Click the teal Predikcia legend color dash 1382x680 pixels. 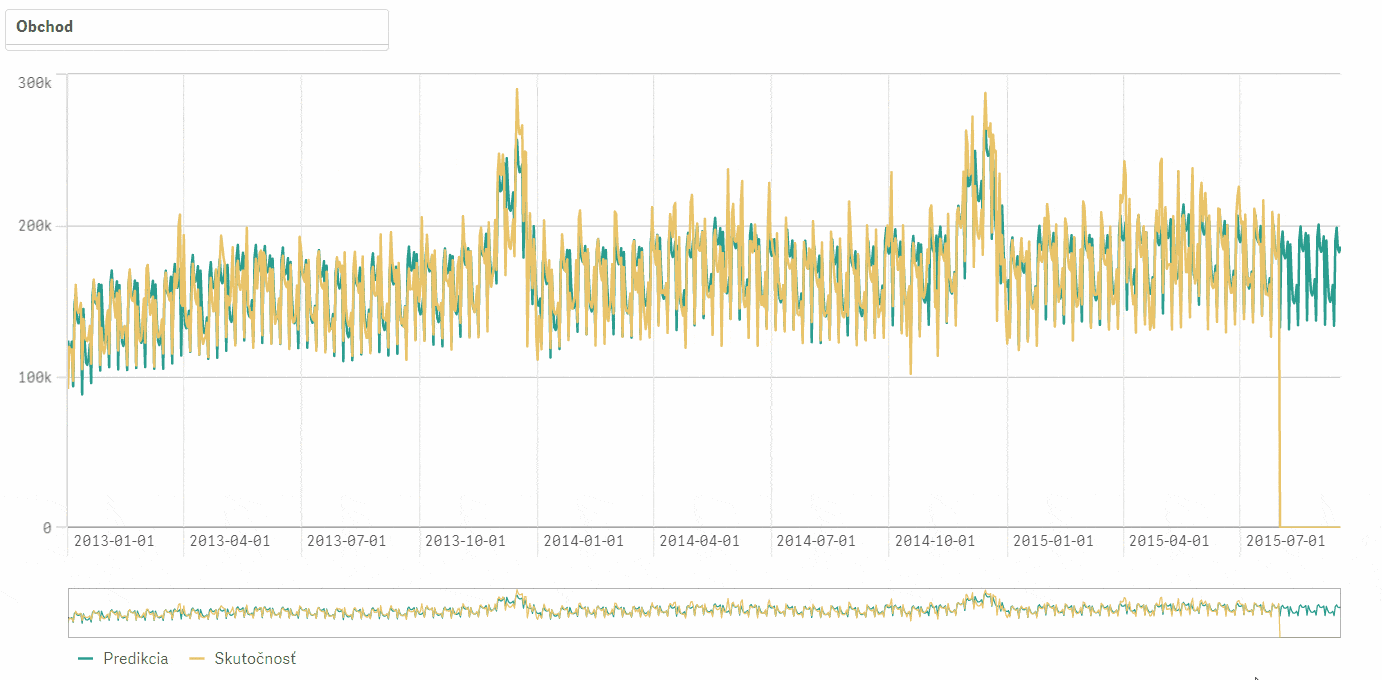[x=86, y=659]
